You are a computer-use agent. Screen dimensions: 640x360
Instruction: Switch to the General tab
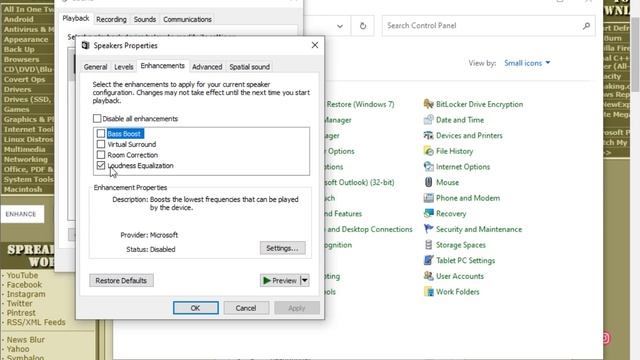(x=96, y=67)
